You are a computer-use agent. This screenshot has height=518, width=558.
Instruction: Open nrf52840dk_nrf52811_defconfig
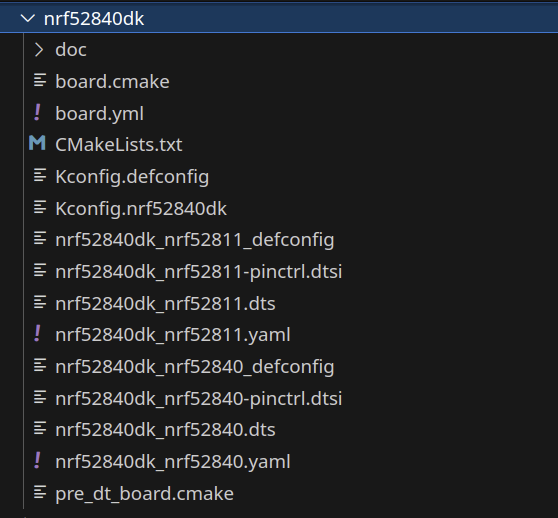pyautogui.click(x=195, y=240)
